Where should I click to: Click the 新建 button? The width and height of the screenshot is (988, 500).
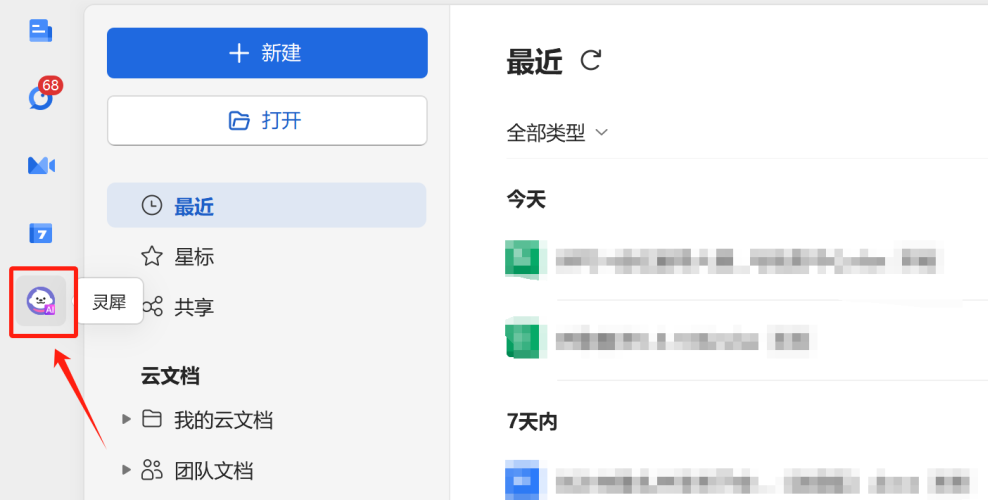click(x=267, y=53)
